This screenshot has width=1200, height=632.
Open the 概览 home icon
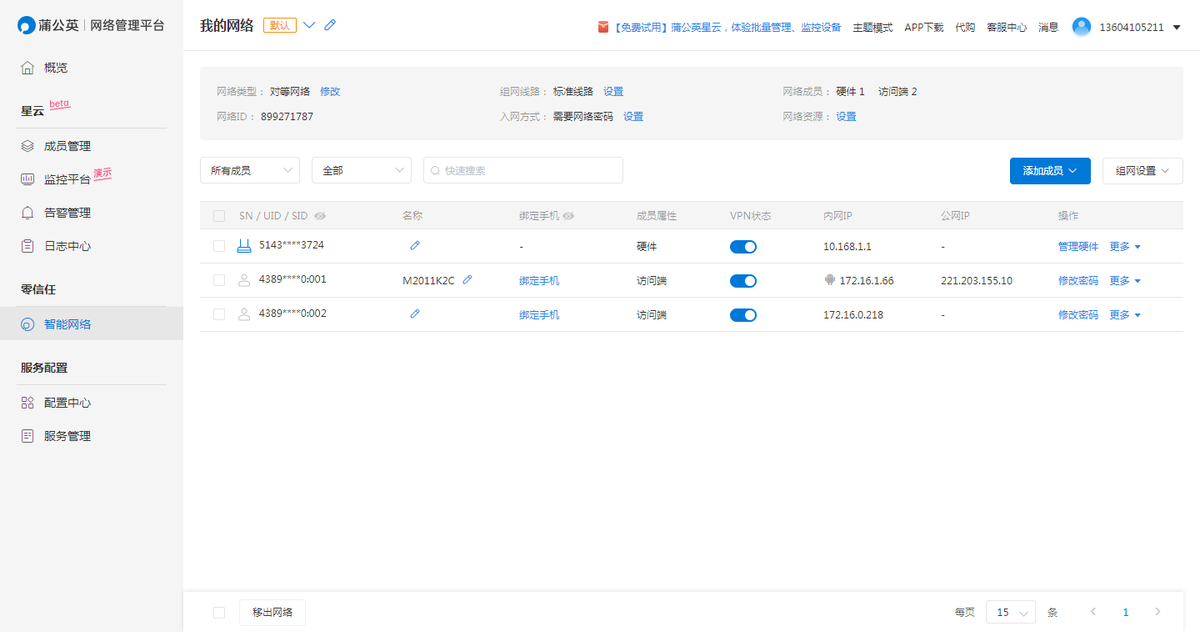pos(28,68)
